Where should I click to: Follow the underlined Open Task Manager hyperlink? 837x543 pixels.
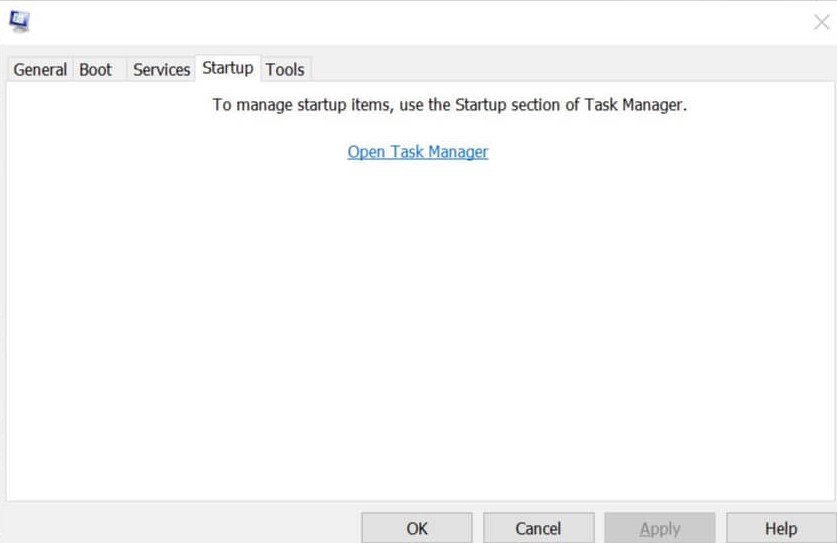[418, 152]
